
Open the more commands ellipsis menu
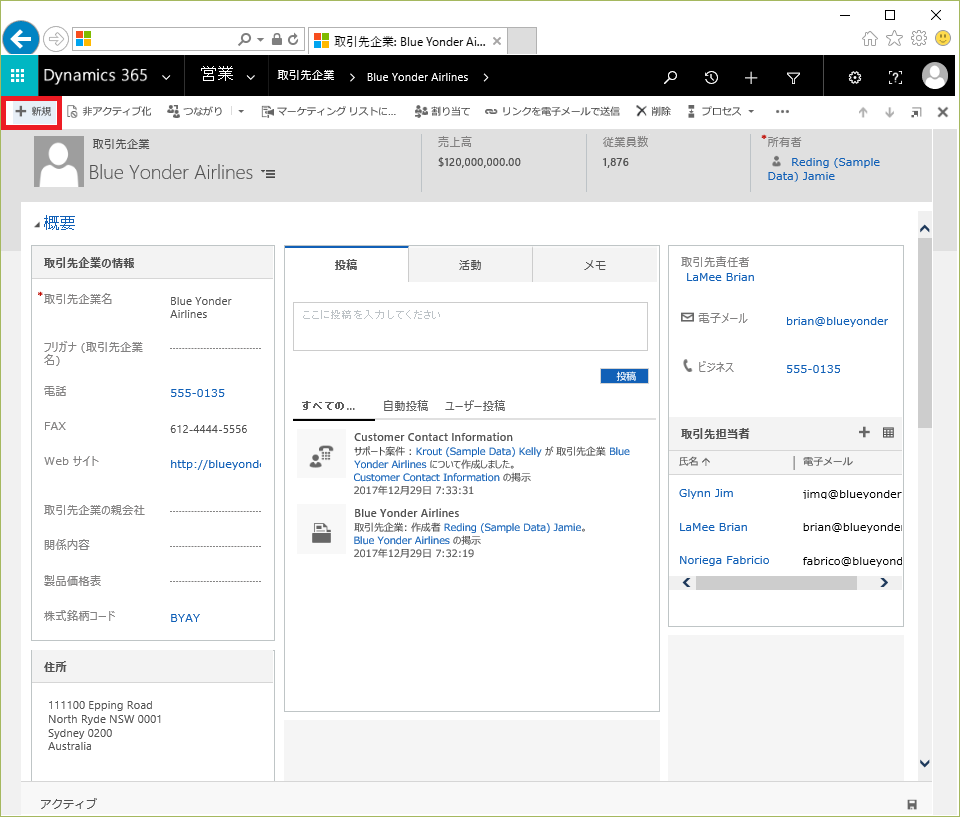782,111
